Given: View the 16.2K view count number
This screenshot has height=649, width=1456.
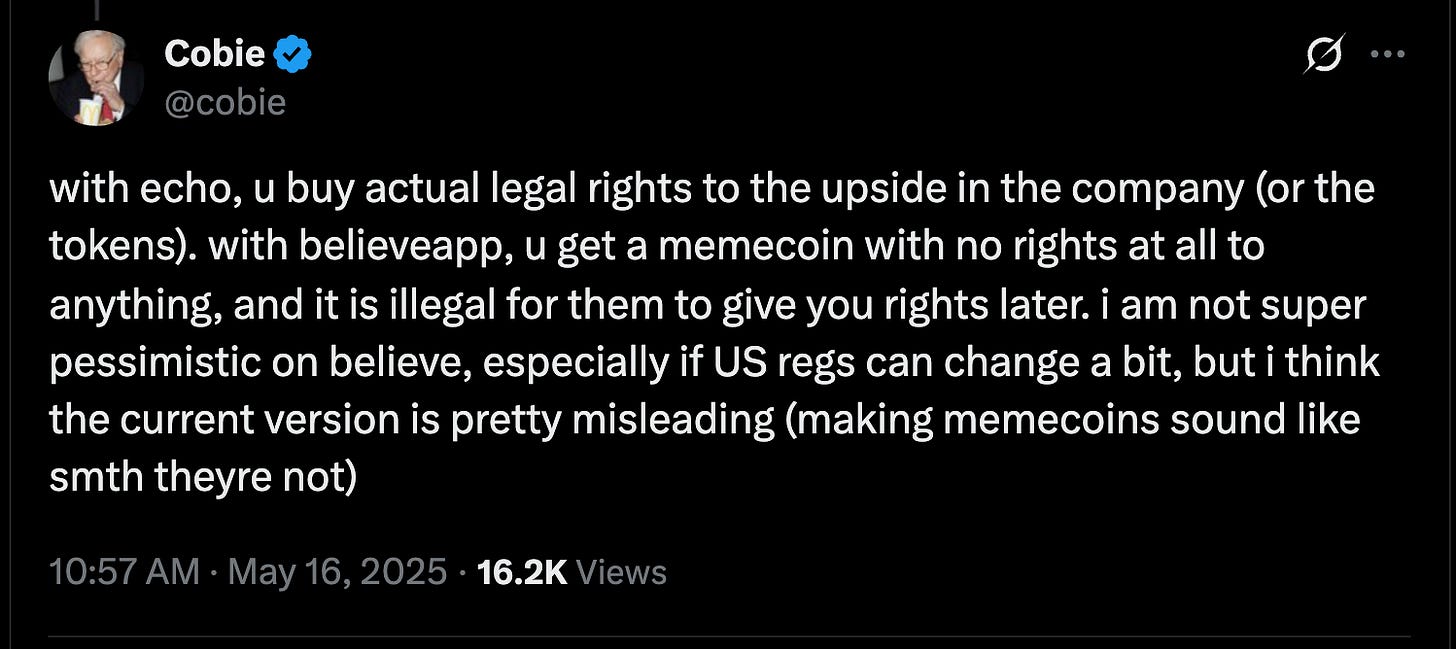Looking at the screenshot, I should coord(522,572).
